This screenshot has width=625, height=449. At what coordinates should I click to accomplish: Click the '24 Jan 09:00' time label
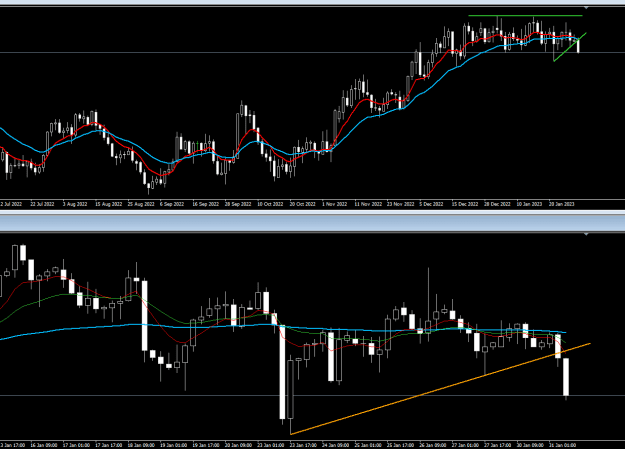(x=336, y=445)
